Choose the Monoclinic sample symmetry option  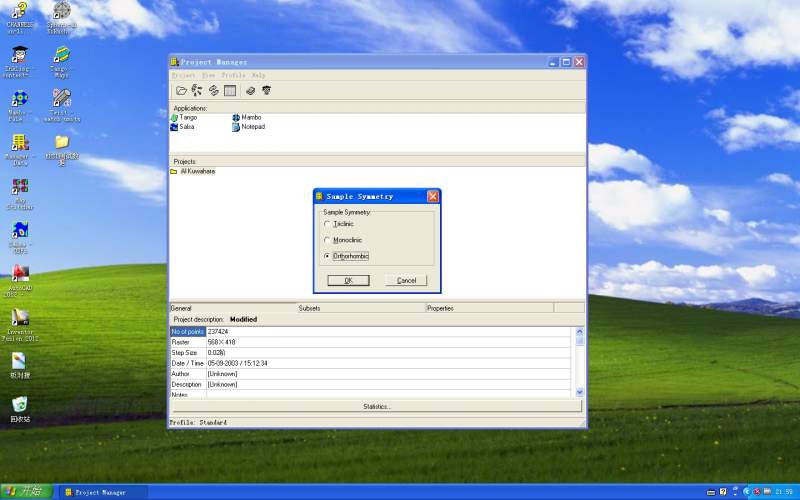[x=343, y=240]
